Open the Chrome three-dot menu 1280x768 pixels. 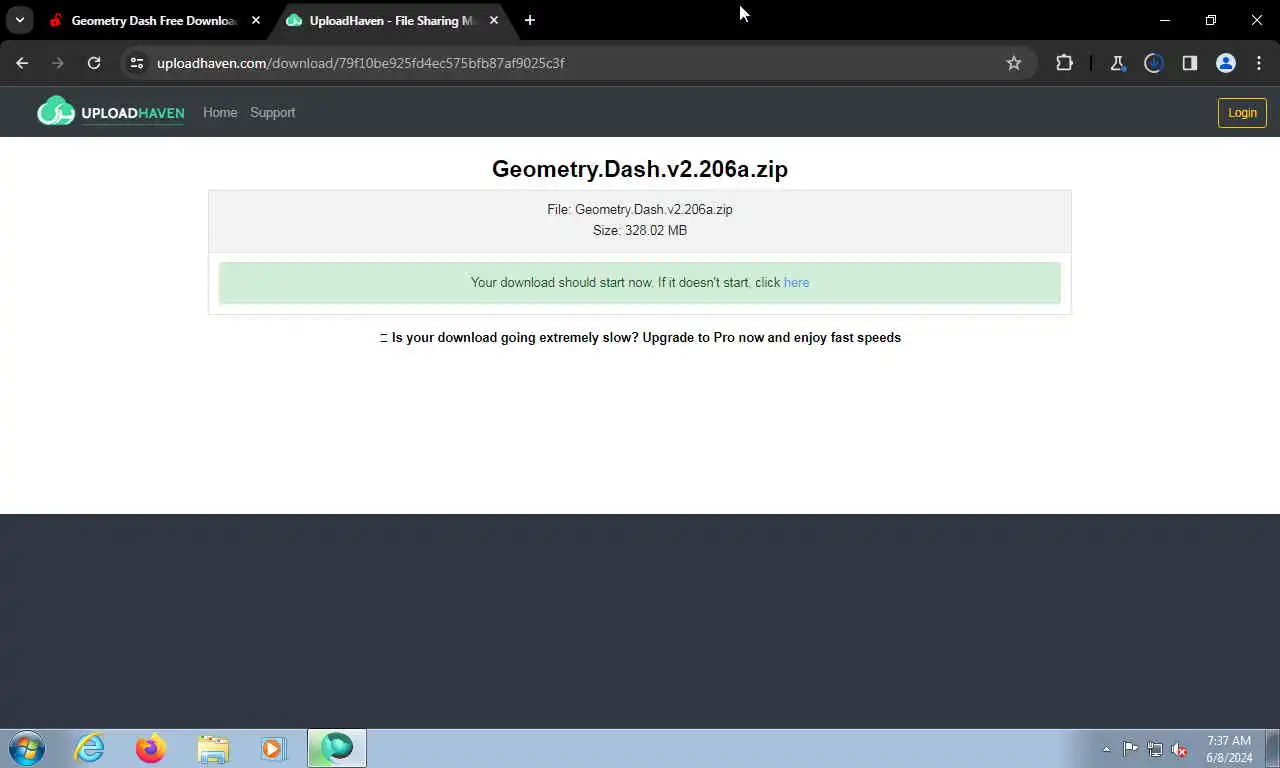(x=1259, y=63)
